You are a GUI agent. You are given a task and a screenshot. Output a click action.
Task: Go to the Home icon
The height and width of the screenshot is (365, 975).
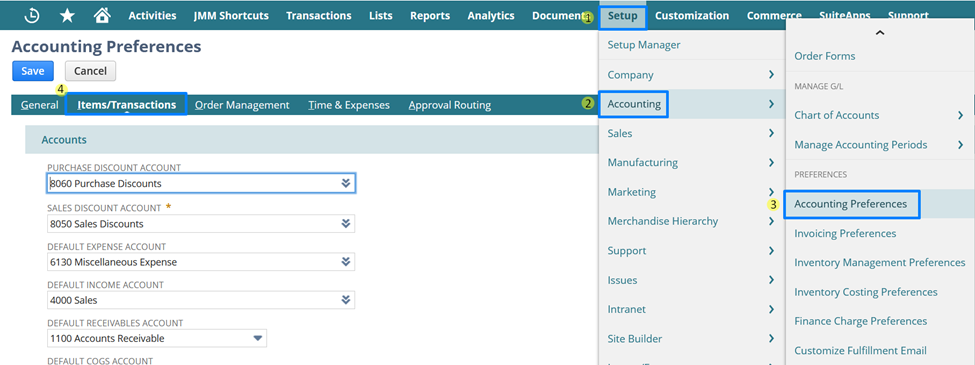pyautogui.click(x=102, y=16)
